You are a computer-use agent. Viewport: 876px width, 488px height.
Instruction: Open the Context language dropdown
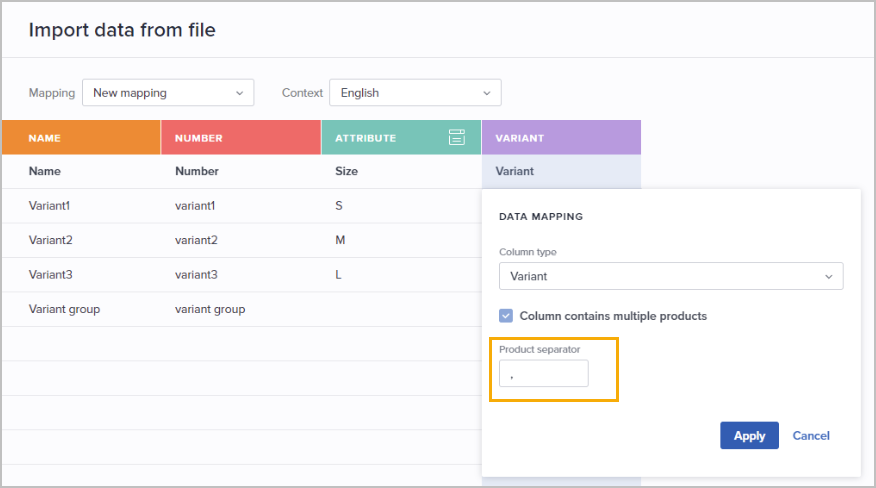click(x=415, y=93)
